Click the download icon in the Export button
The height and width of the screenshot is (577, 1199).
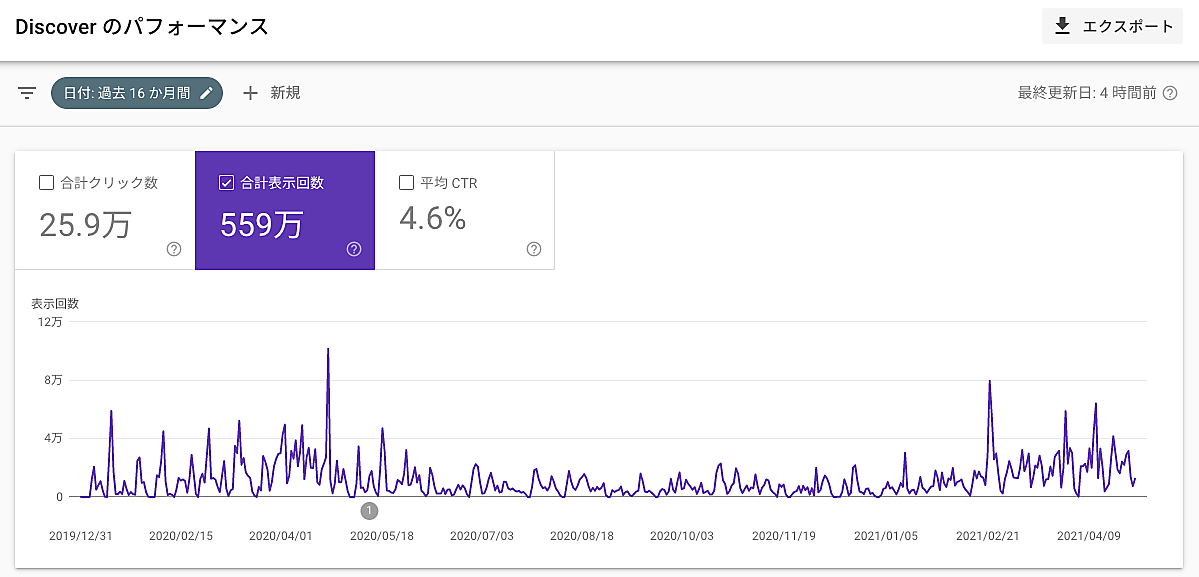click(1062, 26)
